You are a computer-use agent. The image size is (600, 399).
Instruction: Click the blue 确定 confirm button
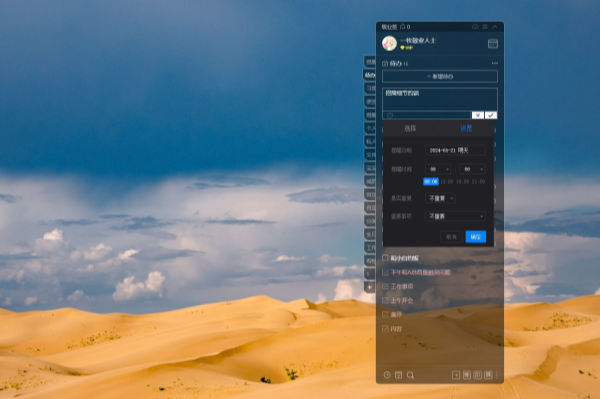click(x=476, y=237)
